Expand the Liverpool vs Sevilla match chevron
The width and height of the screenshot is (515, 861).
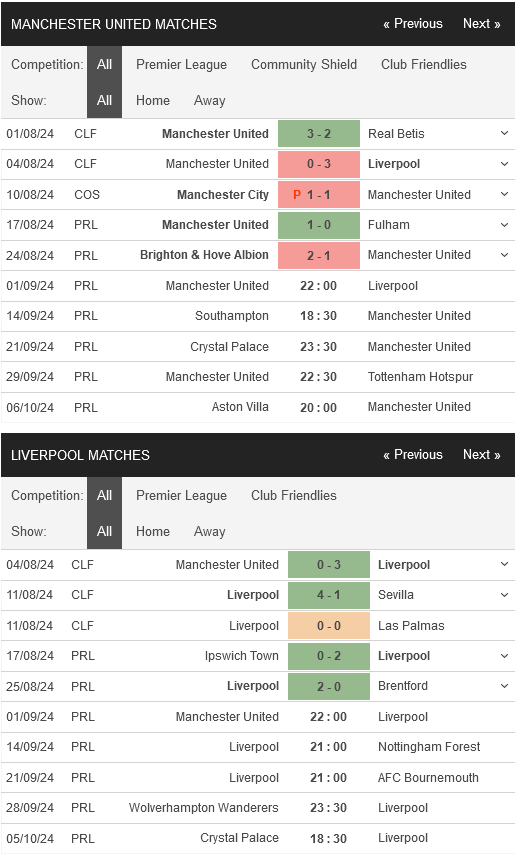504,595
